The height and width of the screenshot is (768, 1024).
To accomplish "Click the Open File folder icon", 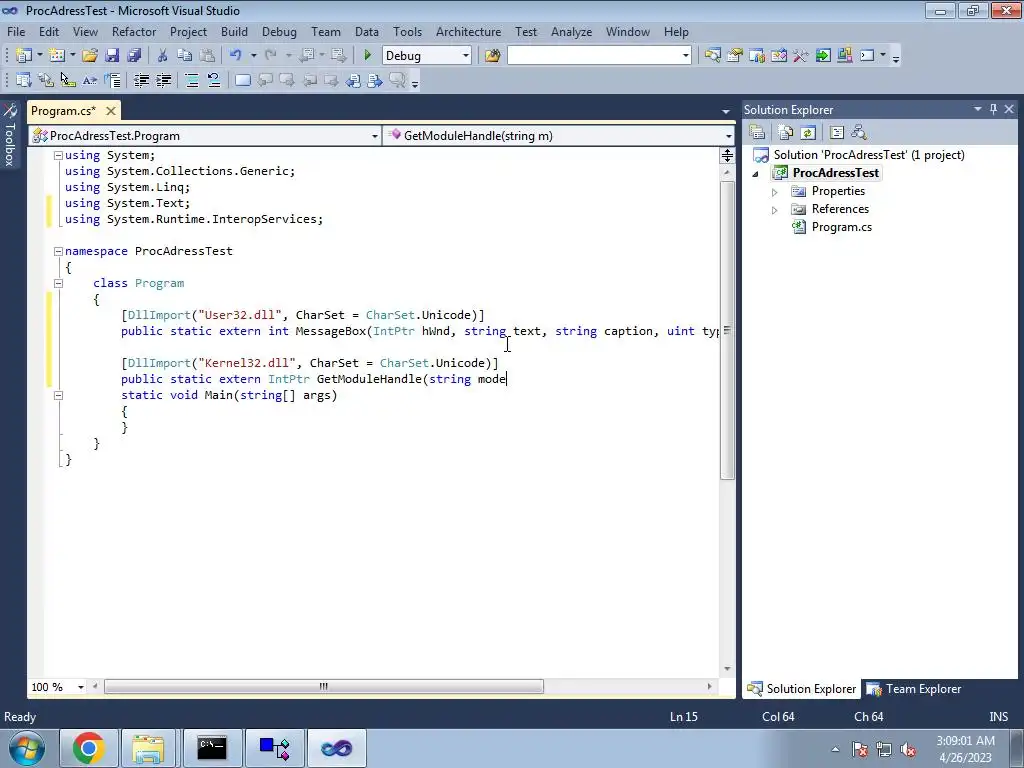I will click(89, 56).
